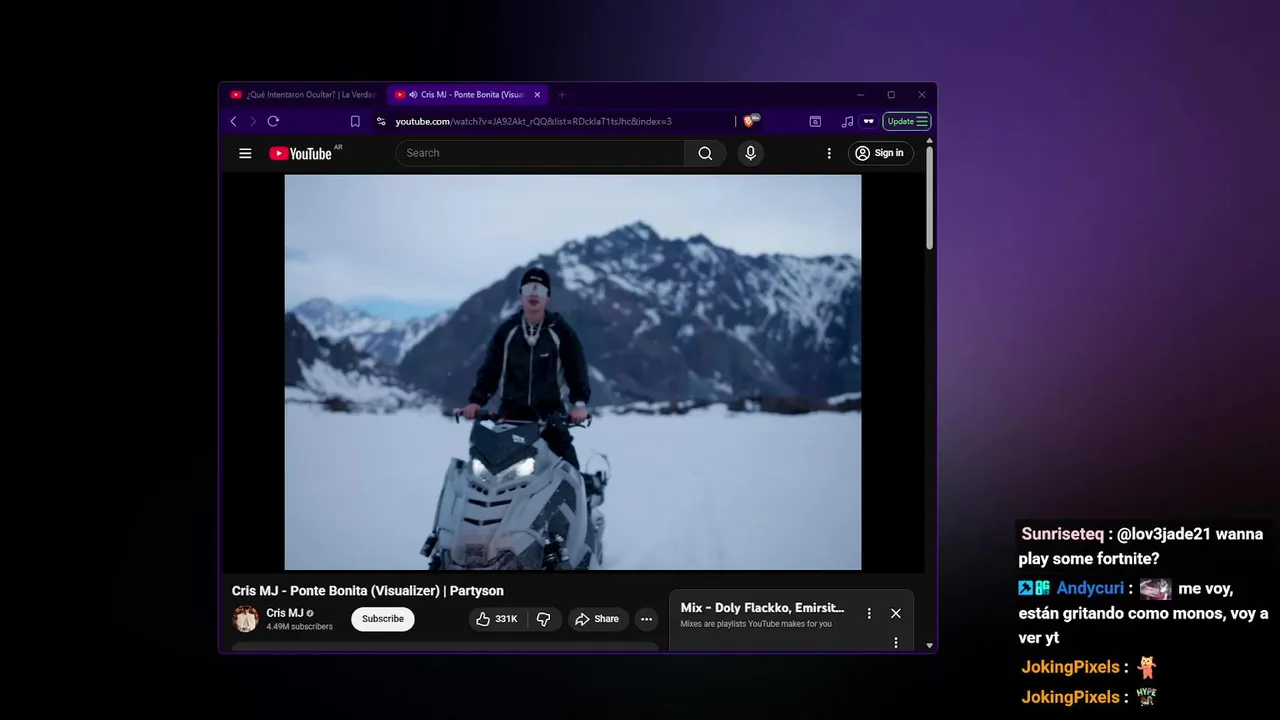The width and height of the screenshot is (1280, 720).
Task: Click the Sign in button
Action: tap(881, 153)
